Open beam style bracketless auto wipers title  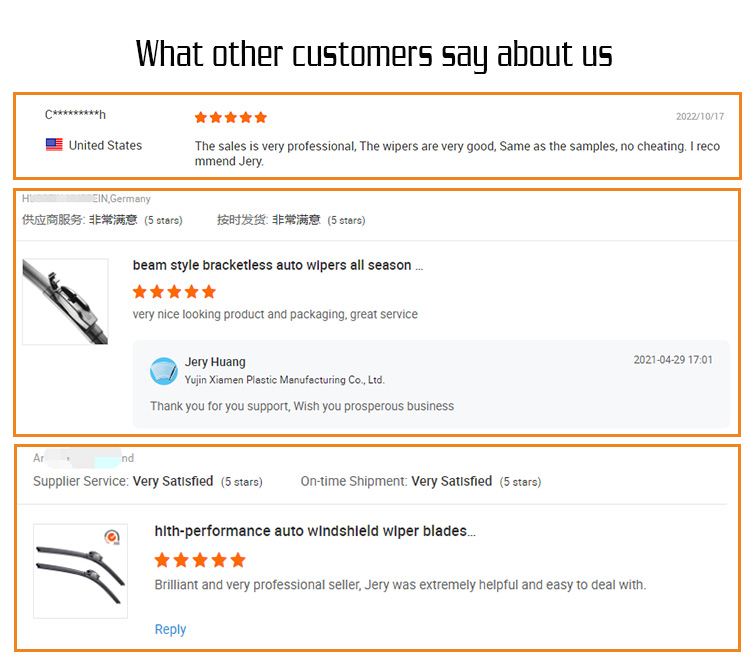click(278, 265)
